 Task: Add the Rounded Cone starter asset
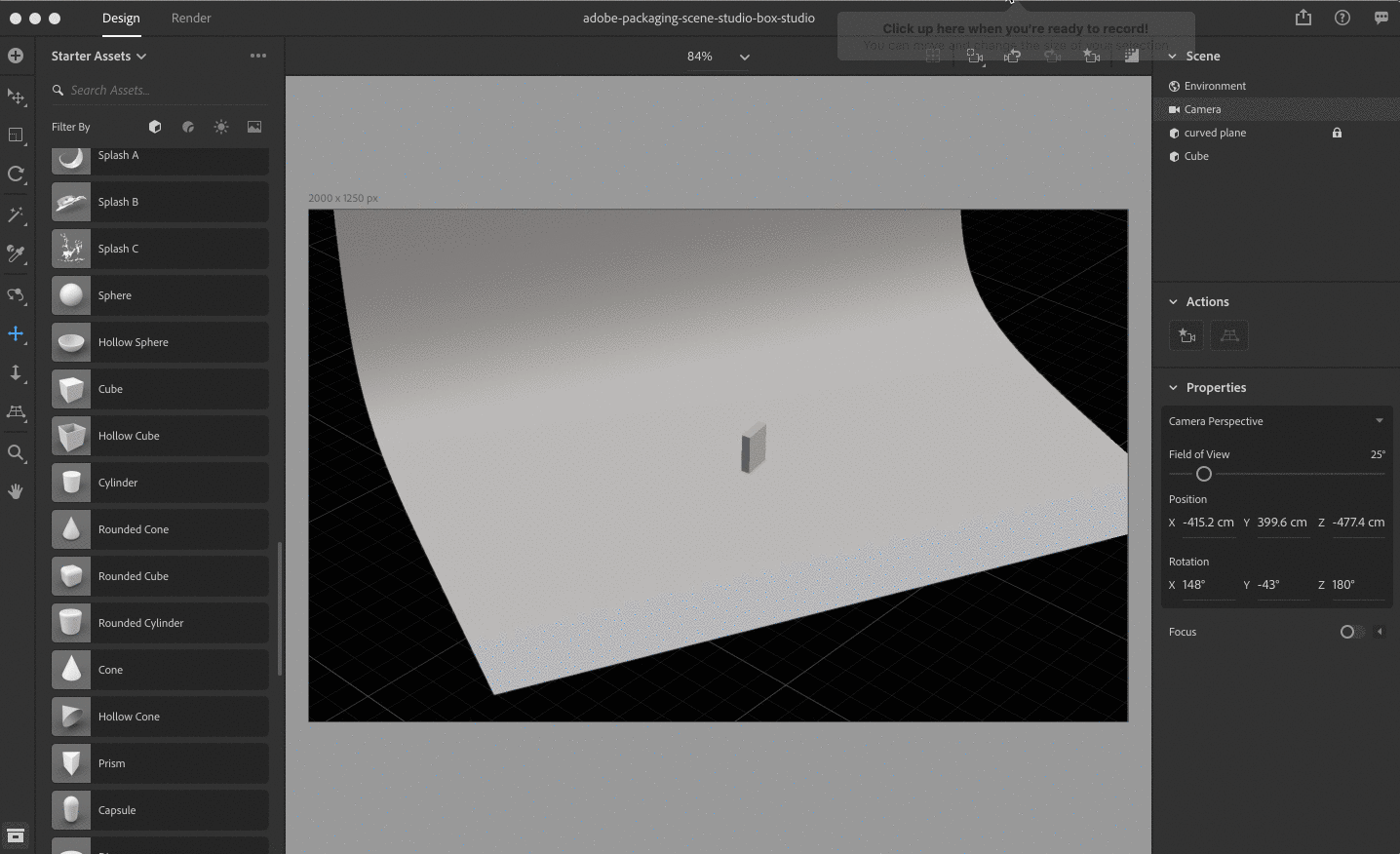coord(160,529)
